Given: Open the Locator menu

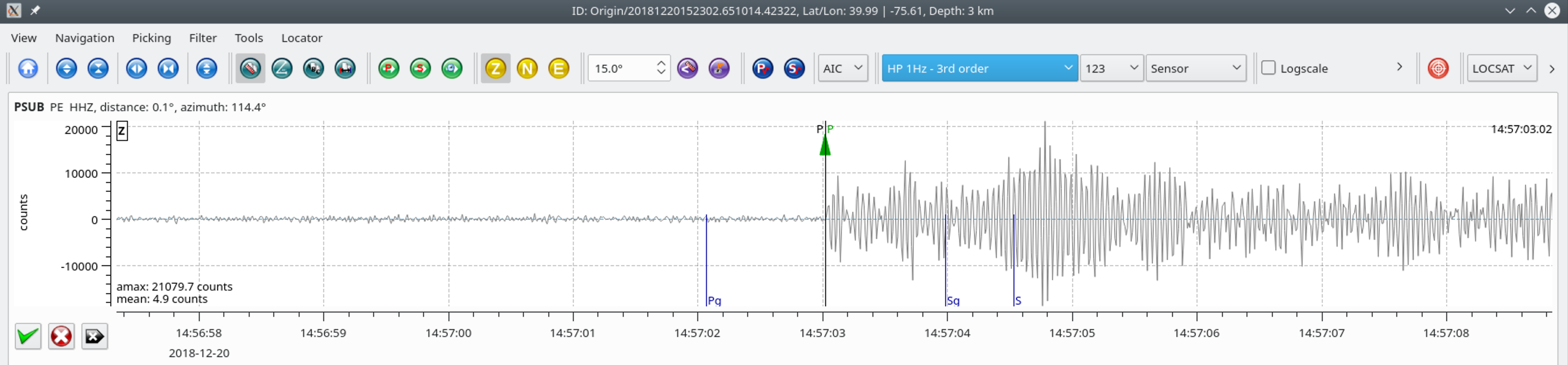Looking at the screenshot, I should tap(302, 38).
